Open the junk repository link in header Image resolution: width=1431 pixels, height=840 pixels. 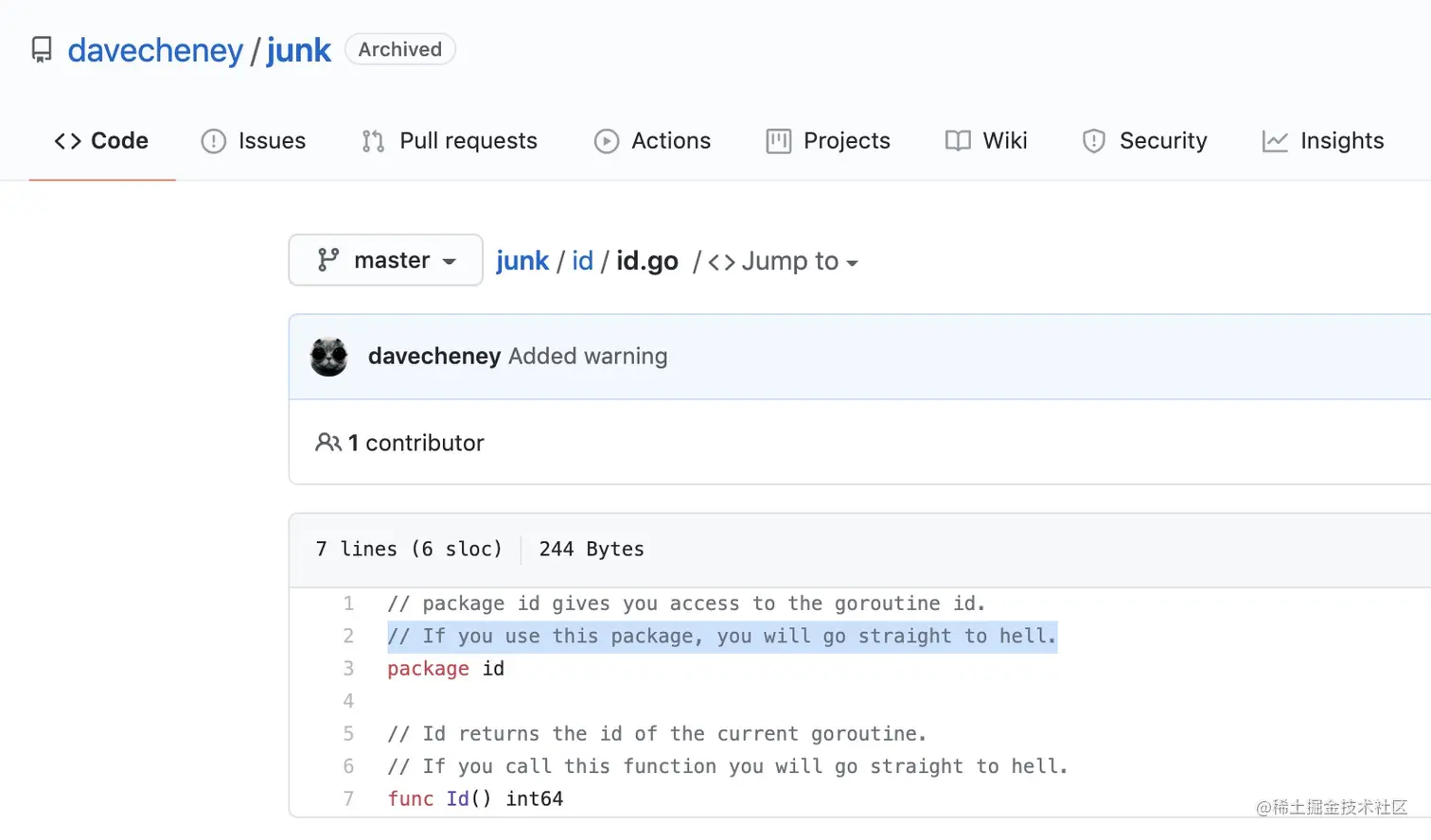pyautogui.click(x=298, y=50)
